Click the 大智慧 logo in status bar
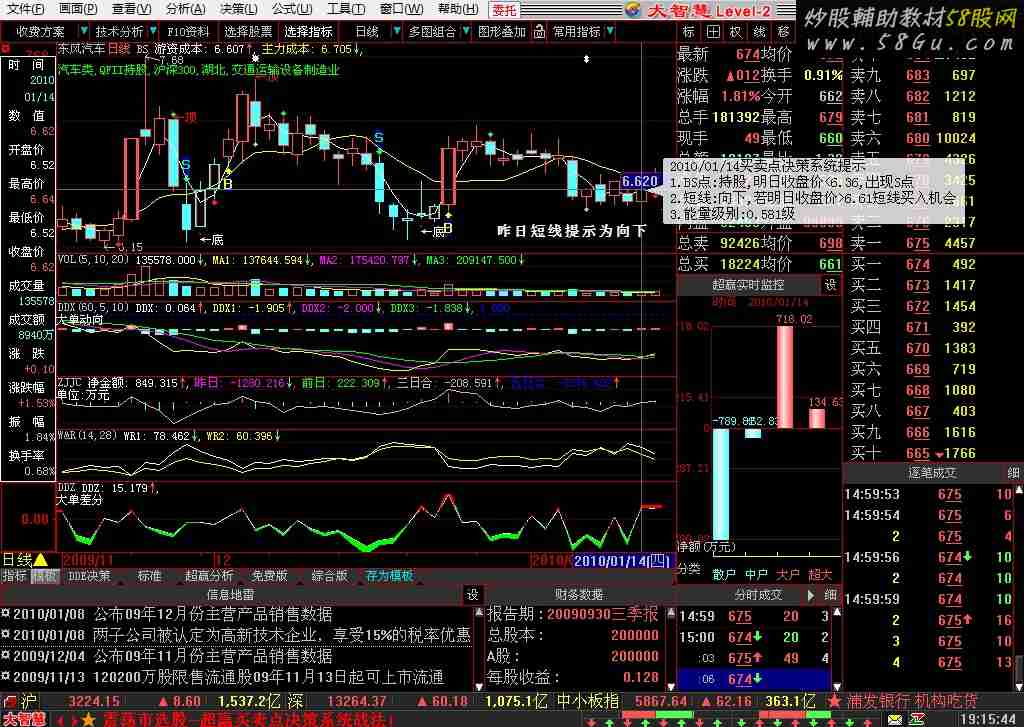 (24, 720)
